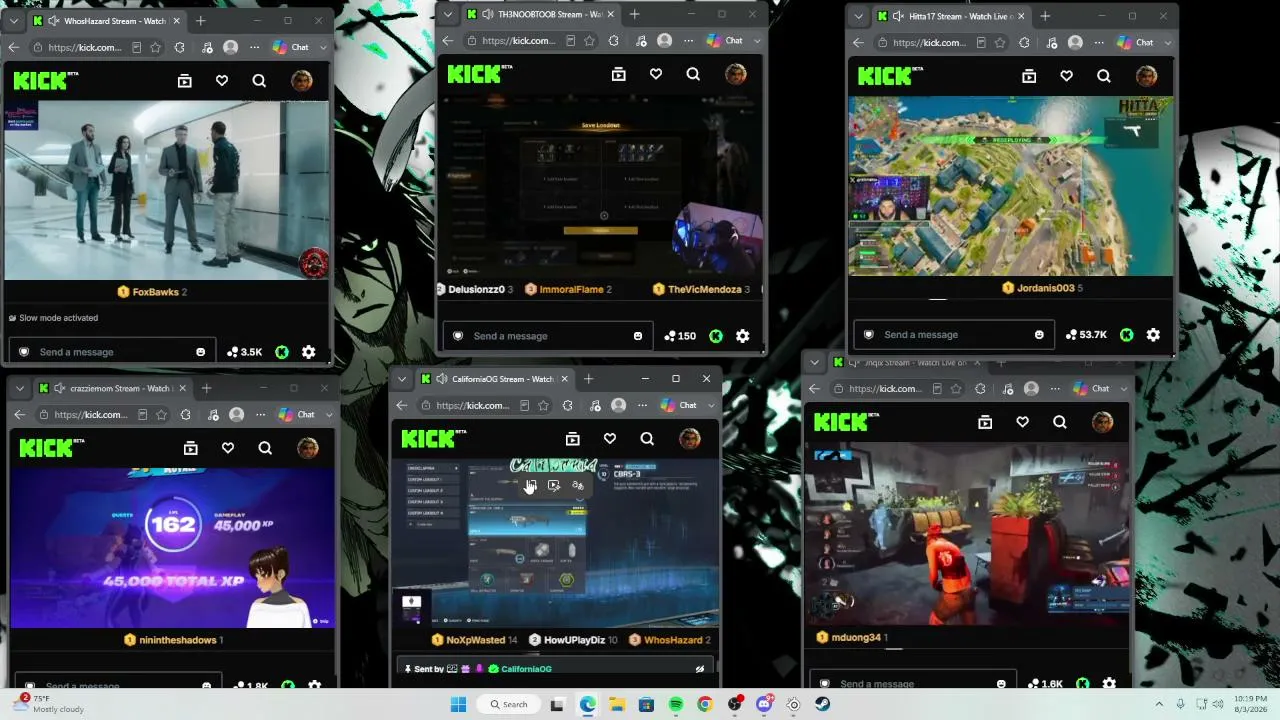
Task: Open Copilot Chat in the TH3NOOBTOOB window
Action: [725, 41]
